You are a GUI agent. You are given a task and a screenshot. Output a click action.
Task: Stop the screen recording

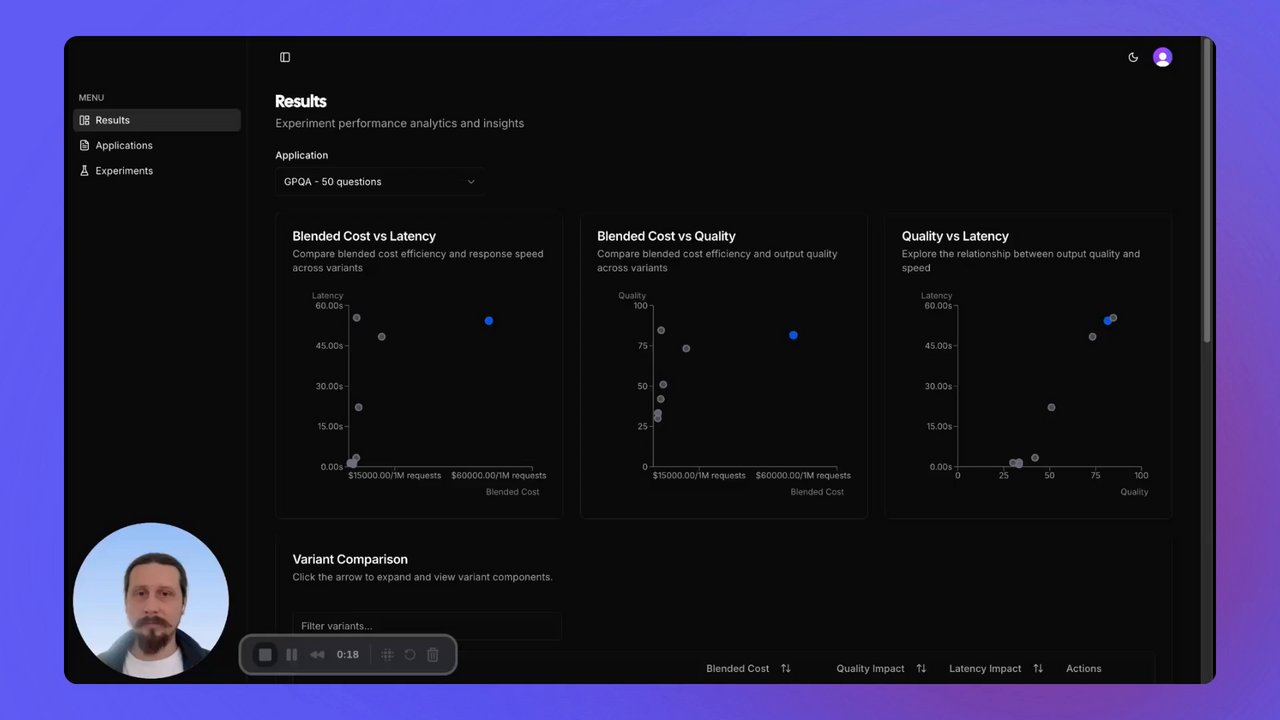265,655
